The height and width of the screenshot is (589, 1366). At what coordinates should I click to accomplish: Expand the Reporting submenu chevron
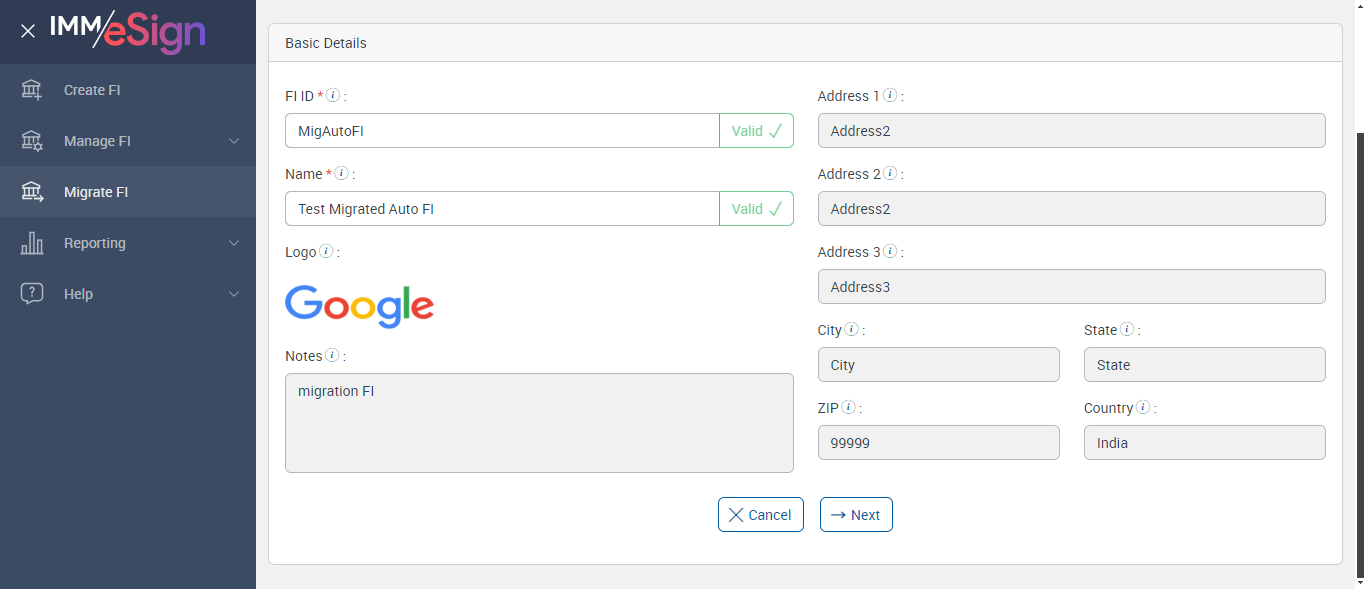pyautogui.click(x=234, y=243)
